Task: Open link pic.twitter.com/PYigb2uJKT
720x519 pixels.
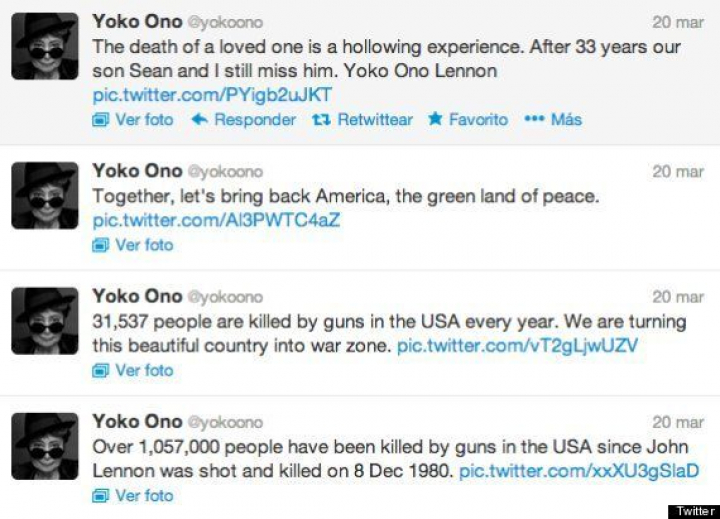Action: 212,95
